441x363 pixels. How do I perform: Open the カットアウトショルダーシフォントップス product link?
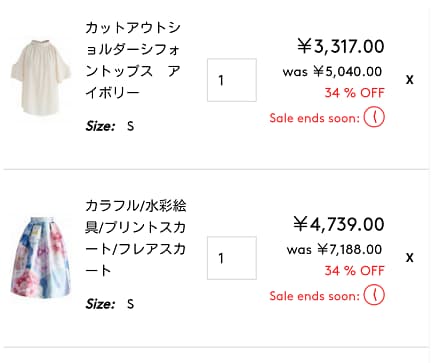pos(133,60)
